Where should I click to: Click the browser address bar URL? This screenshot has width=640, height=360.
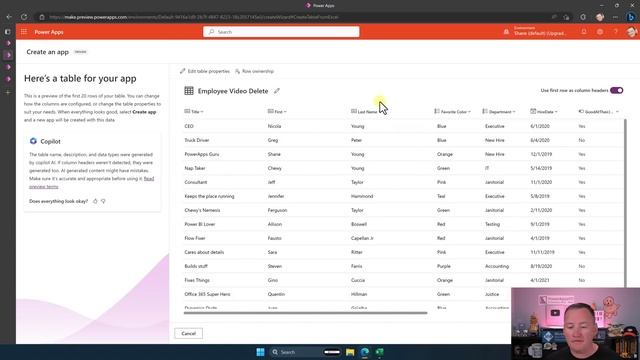pyautogui.click(x=194, y=17)
